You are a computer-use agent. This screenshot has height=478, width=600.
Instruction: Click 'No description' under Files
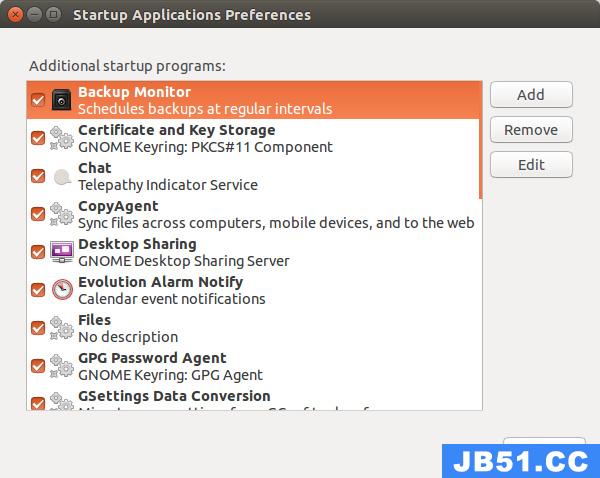point(128,337)
